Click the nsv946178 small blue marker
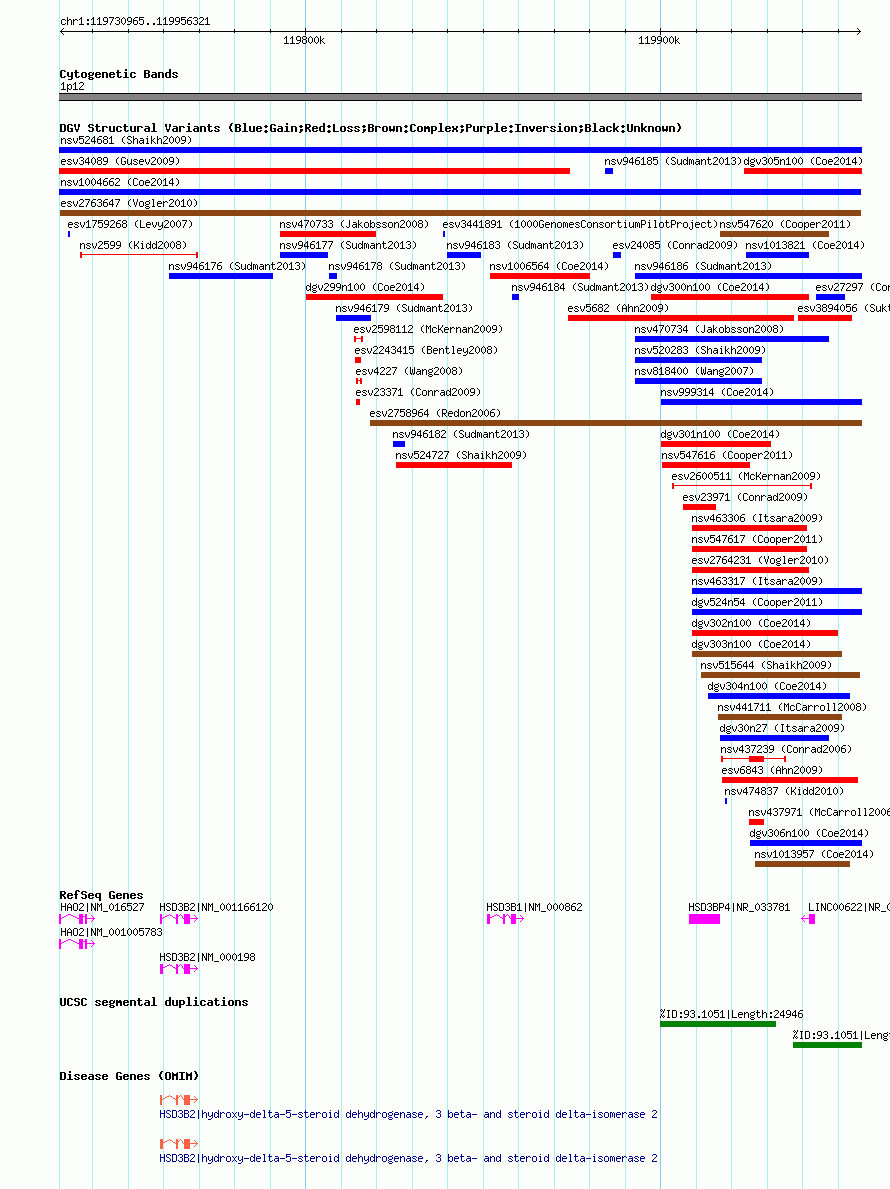Image resolution: width=890 pixels, height=1189 pixels. (x=333, y=276)
